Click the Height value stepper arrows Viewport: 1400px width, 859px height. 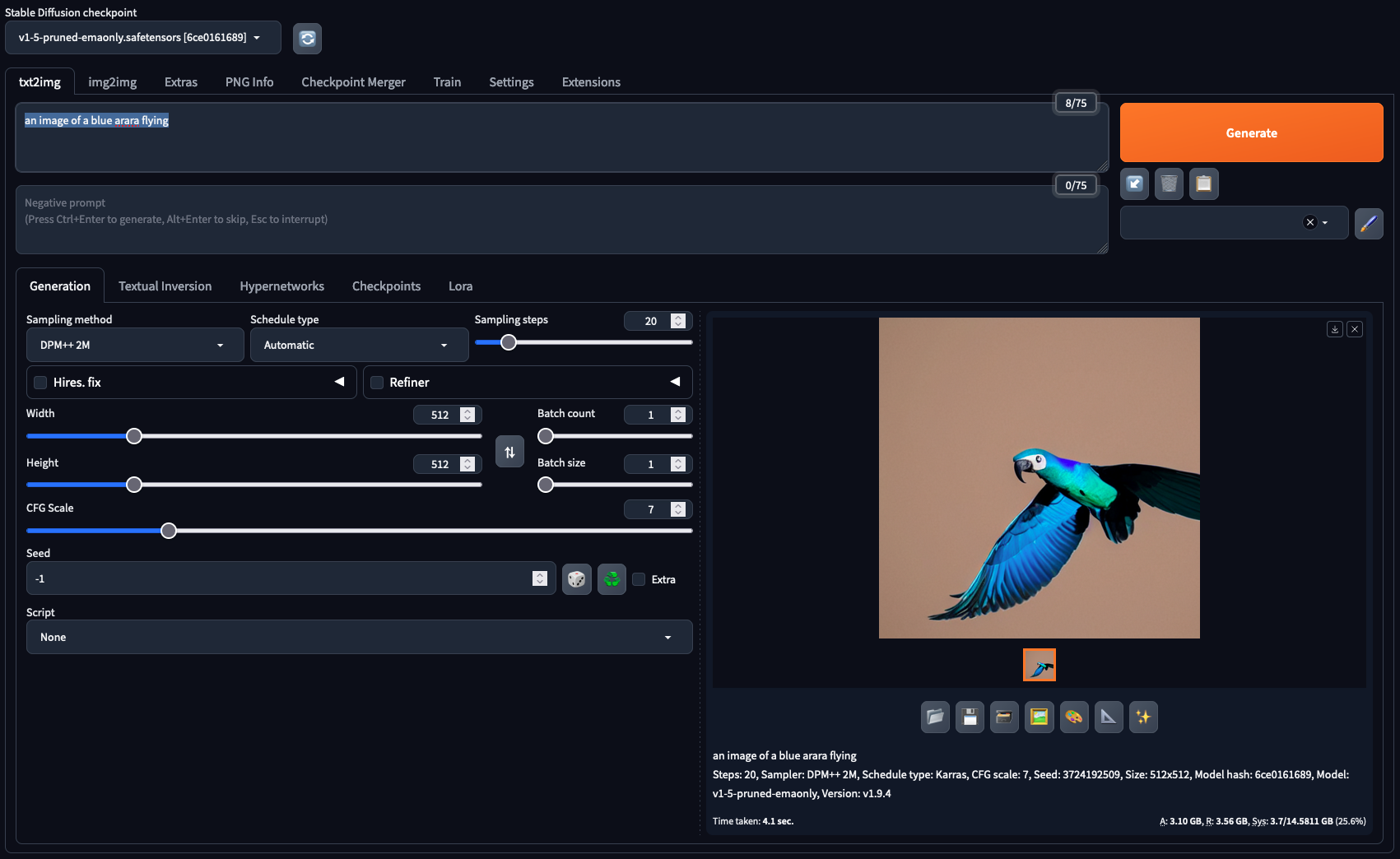[467, 464]
